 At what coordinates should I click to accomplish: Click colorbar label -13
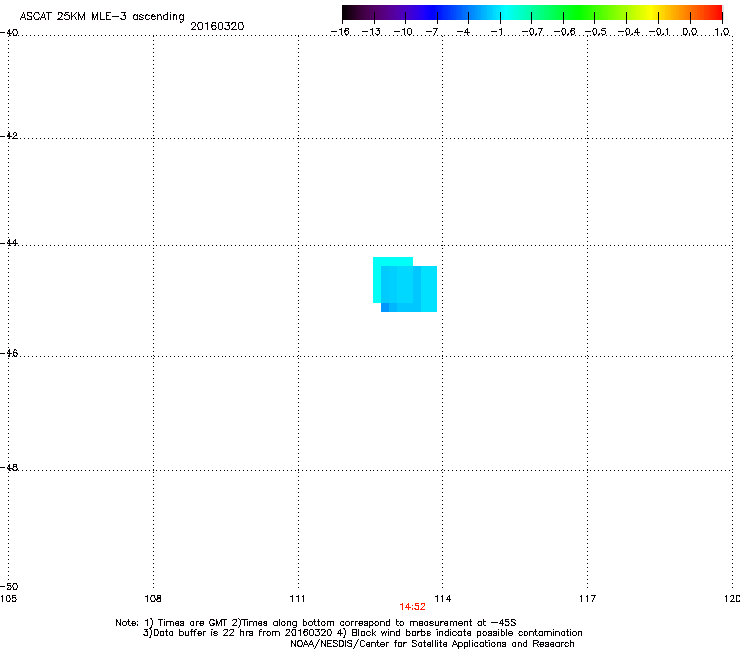tap(371, 32)
